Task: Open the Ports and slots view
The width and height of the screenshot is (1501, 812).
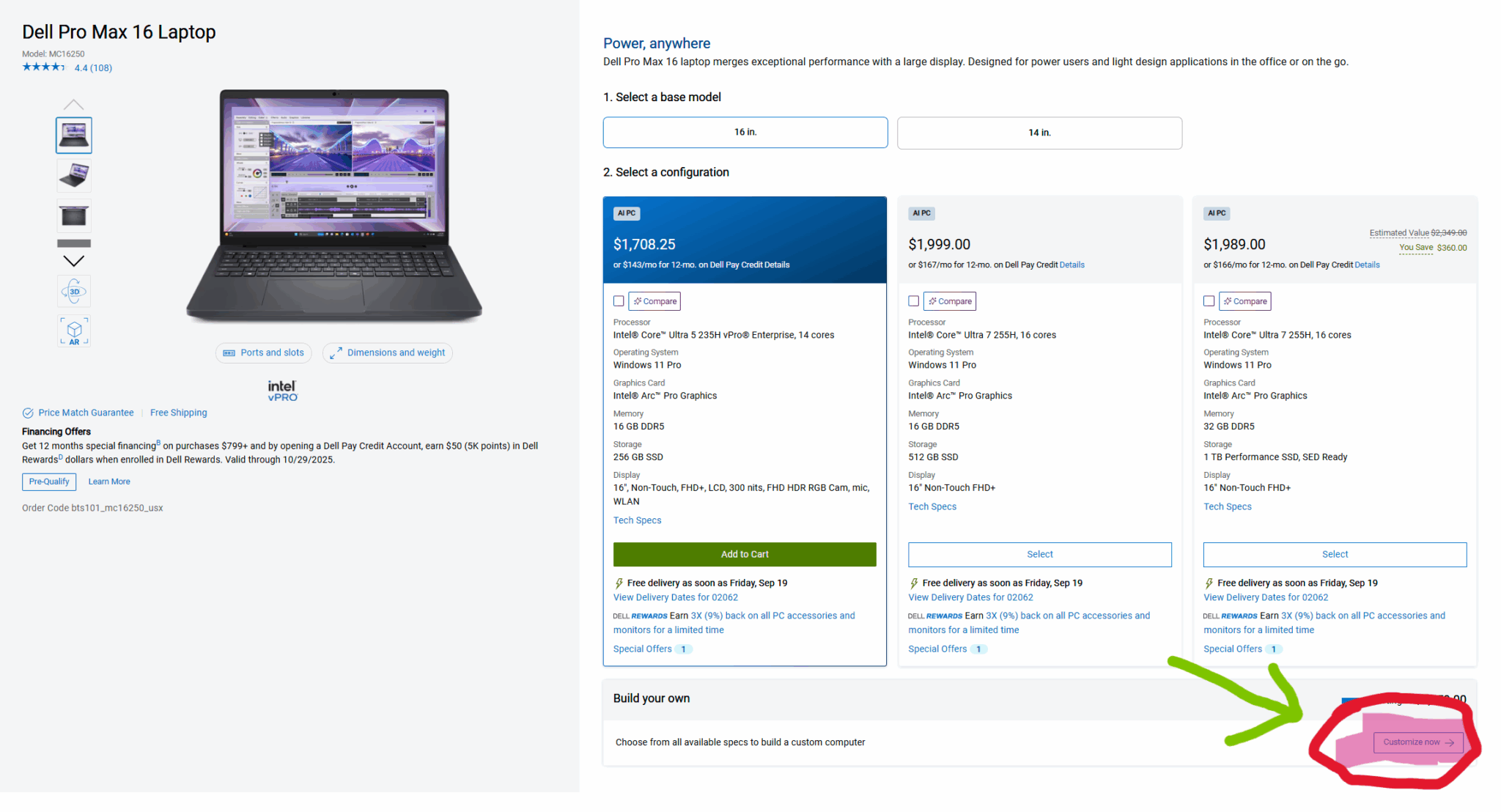Action: 264,353
